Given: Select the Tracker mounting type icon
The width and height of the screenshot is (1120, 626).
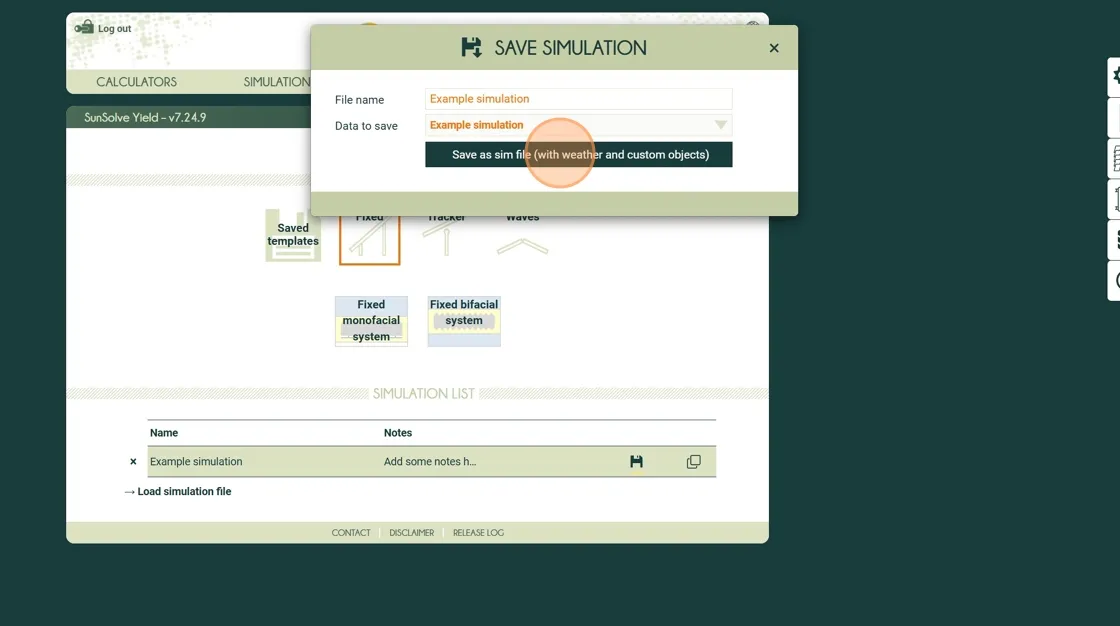Looking at the screenshot, I should (x=445, y=238).
